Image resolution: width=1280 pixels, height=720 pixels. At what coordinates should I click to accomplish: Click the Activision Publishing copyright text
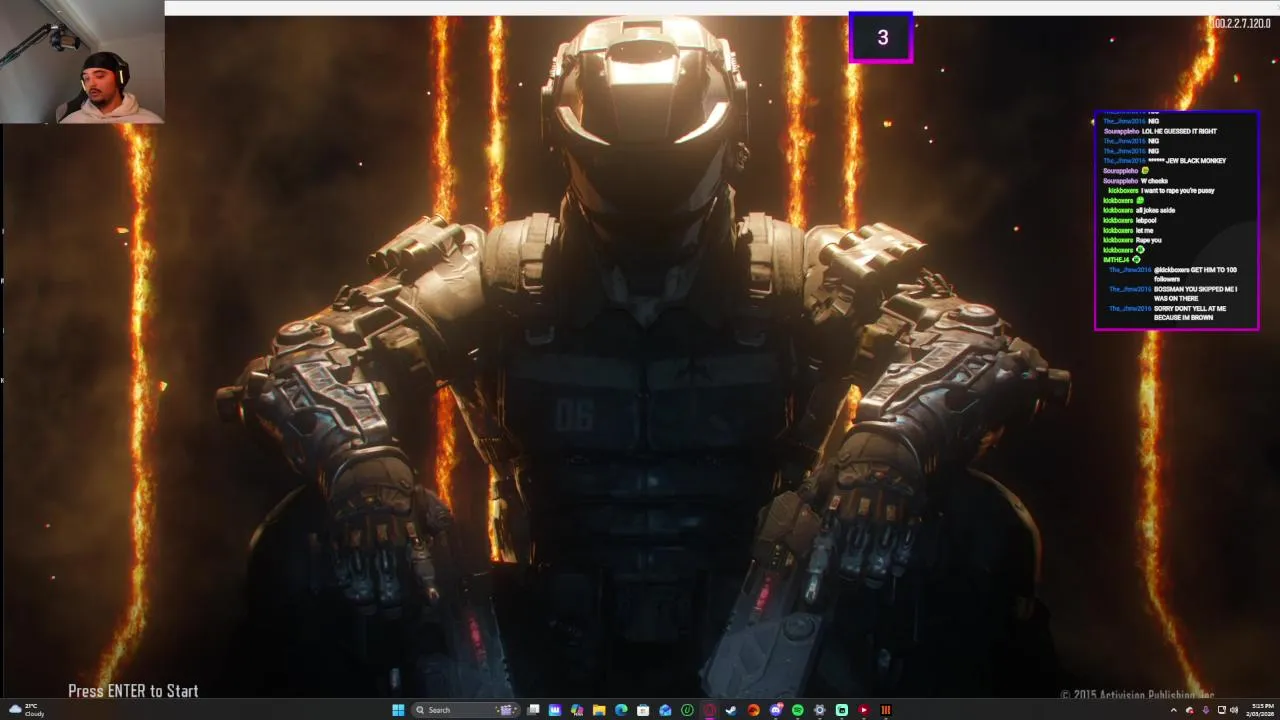1137,694
